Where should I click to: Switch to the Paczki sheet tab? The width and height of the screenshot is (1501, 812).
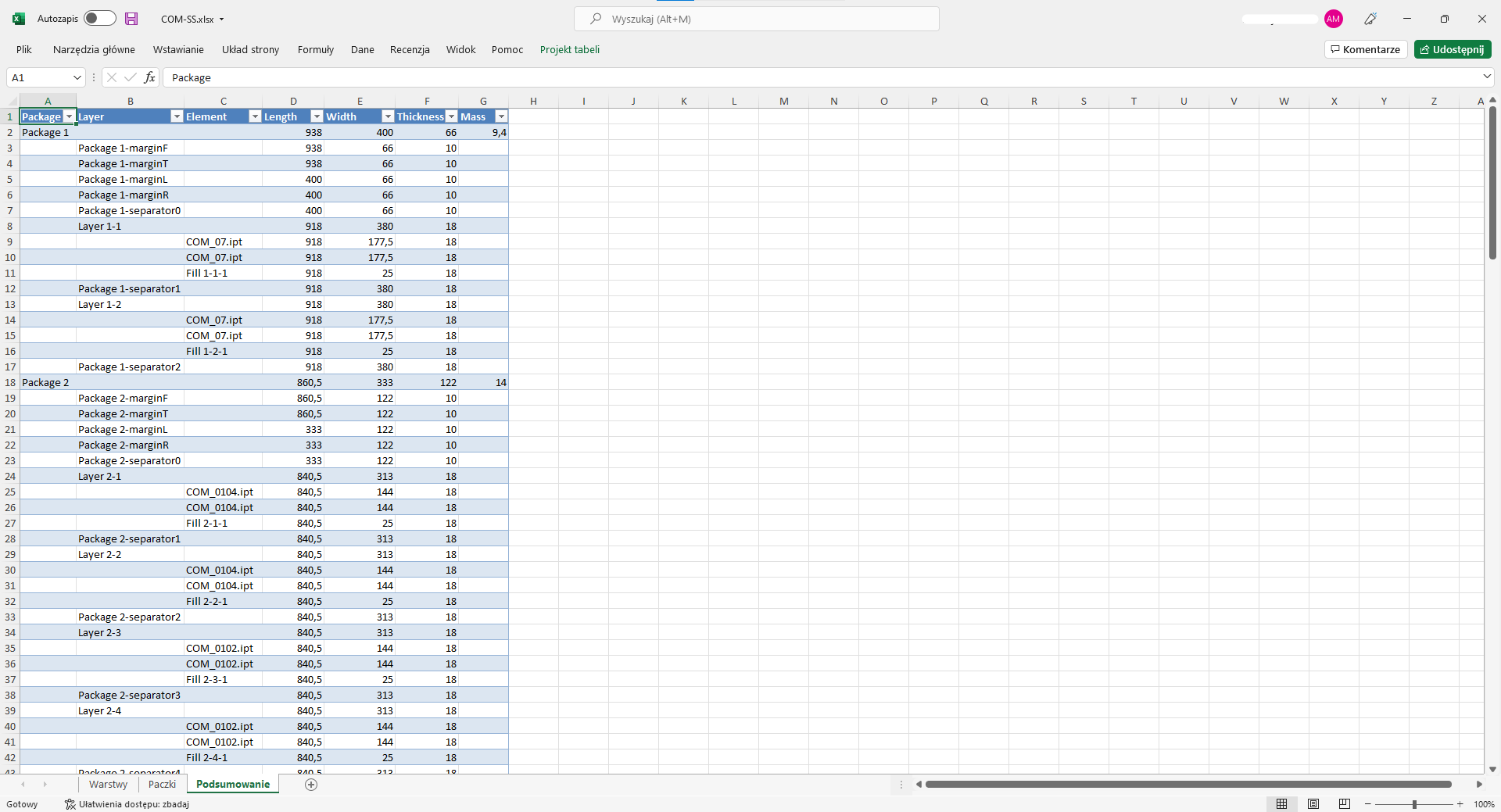point(162,785)
